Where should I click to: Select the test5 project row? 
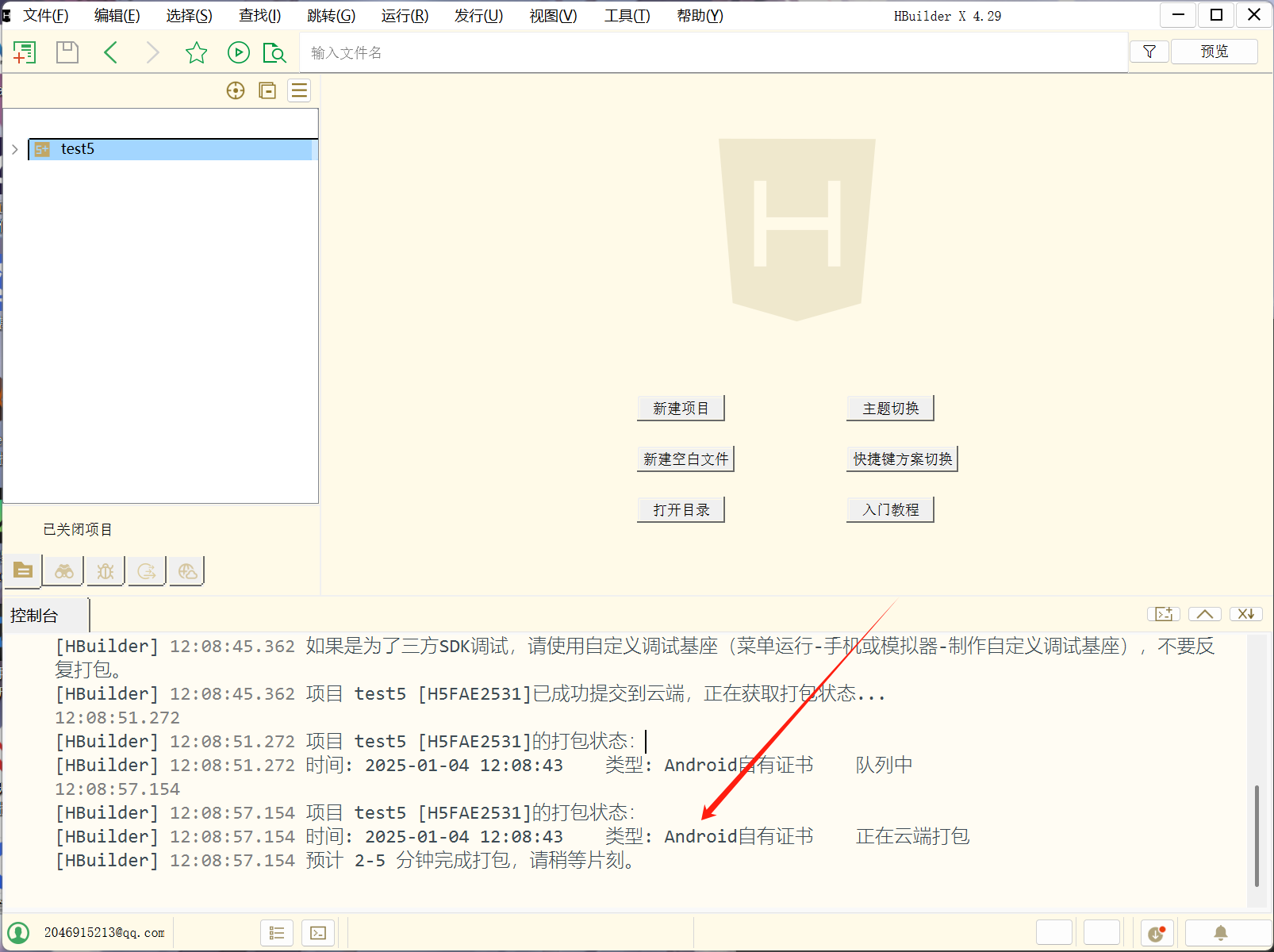173,149
